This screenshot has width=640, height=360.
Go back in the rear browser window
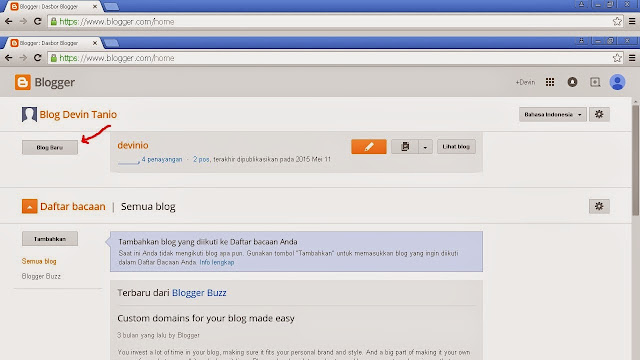tap(9, 21)
